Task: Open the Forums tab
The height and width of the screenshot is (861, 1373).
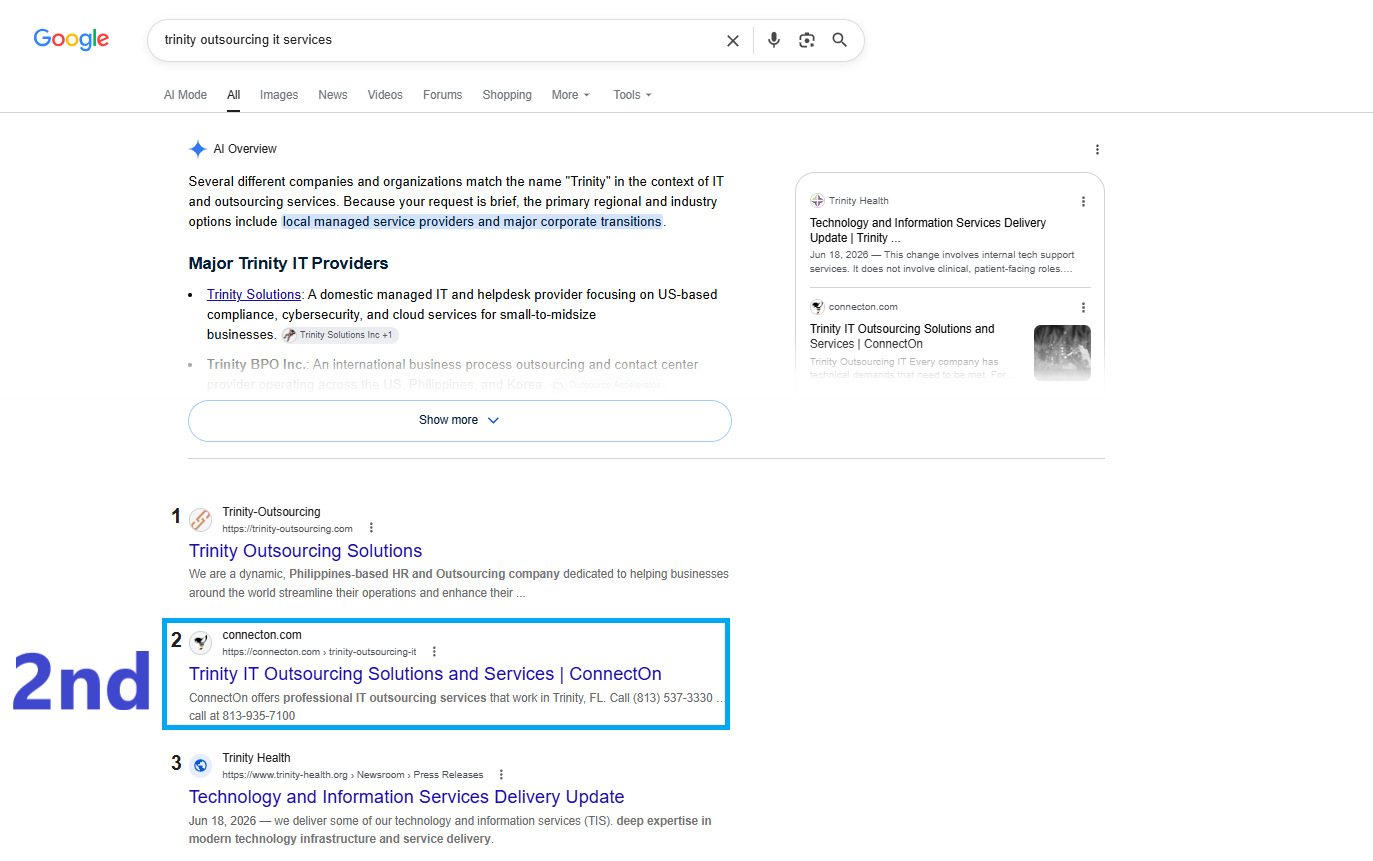Action: click(442, 95)
